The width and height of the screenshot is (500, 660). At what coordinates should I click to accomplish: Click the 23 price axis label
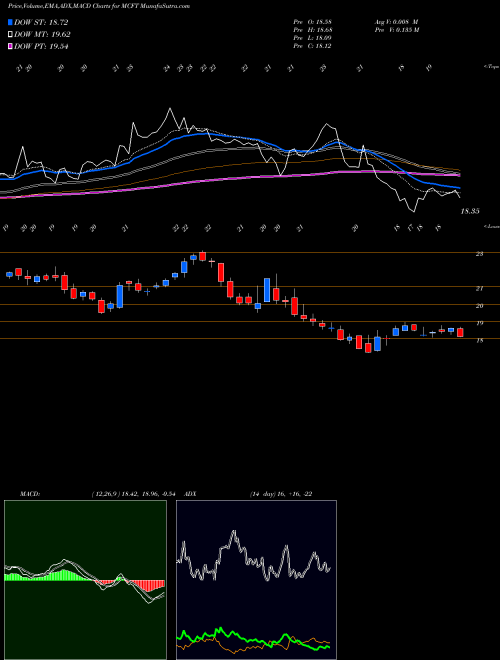pos(479,254)
